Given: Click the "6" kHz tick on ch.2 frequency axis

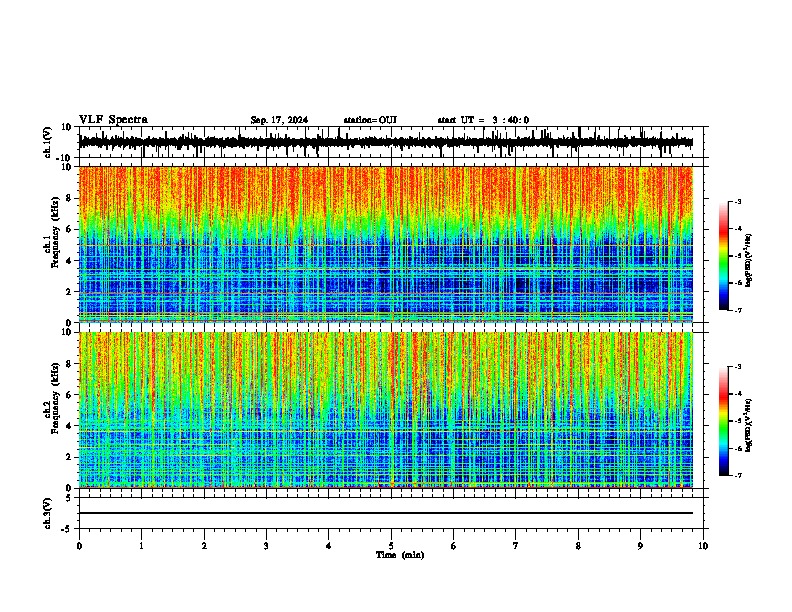Looking at the screenshot, I should point(70,395).
